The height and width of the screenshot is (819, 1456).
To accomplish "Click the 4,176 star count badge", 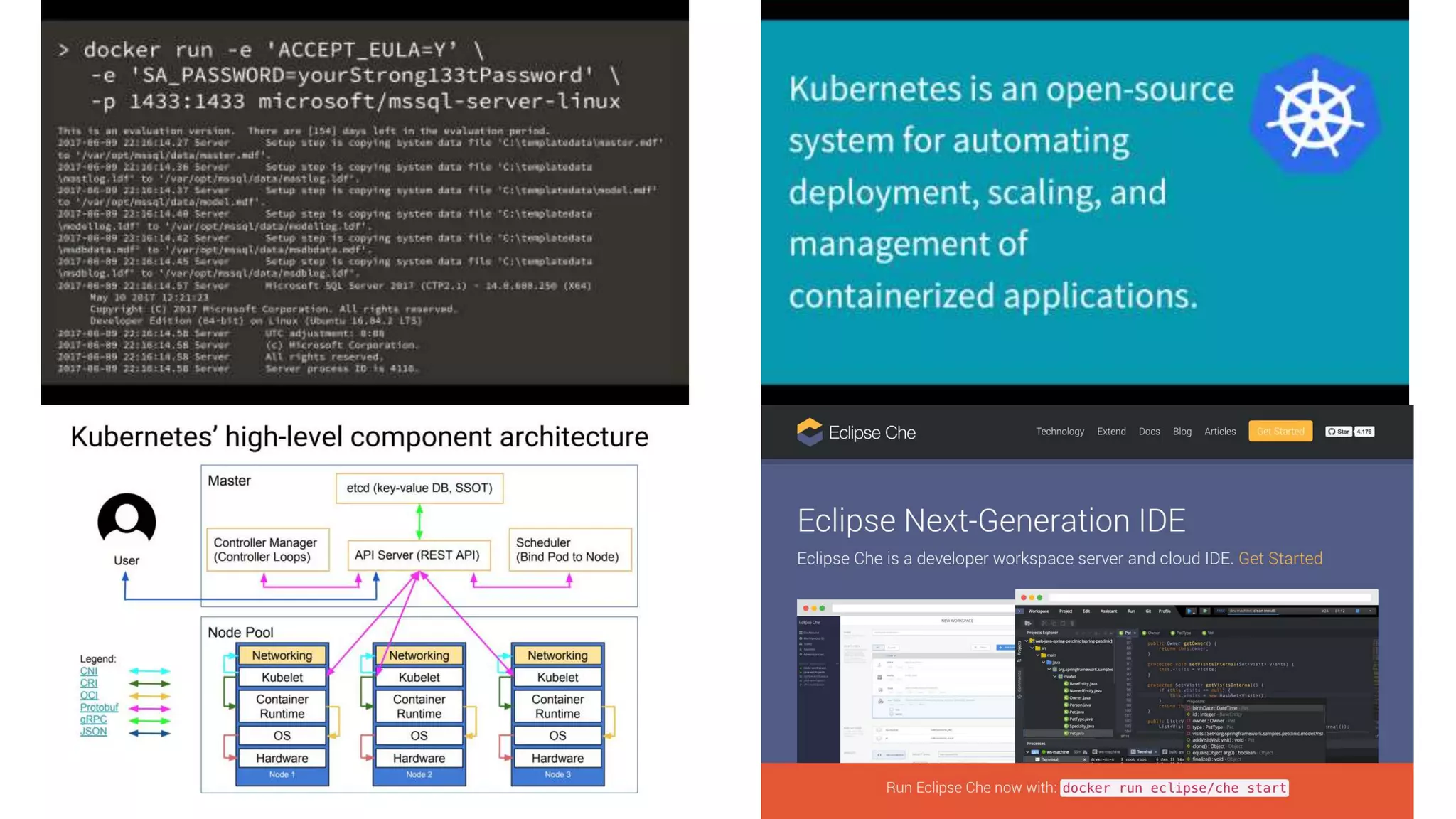I will coord(1364,432).
